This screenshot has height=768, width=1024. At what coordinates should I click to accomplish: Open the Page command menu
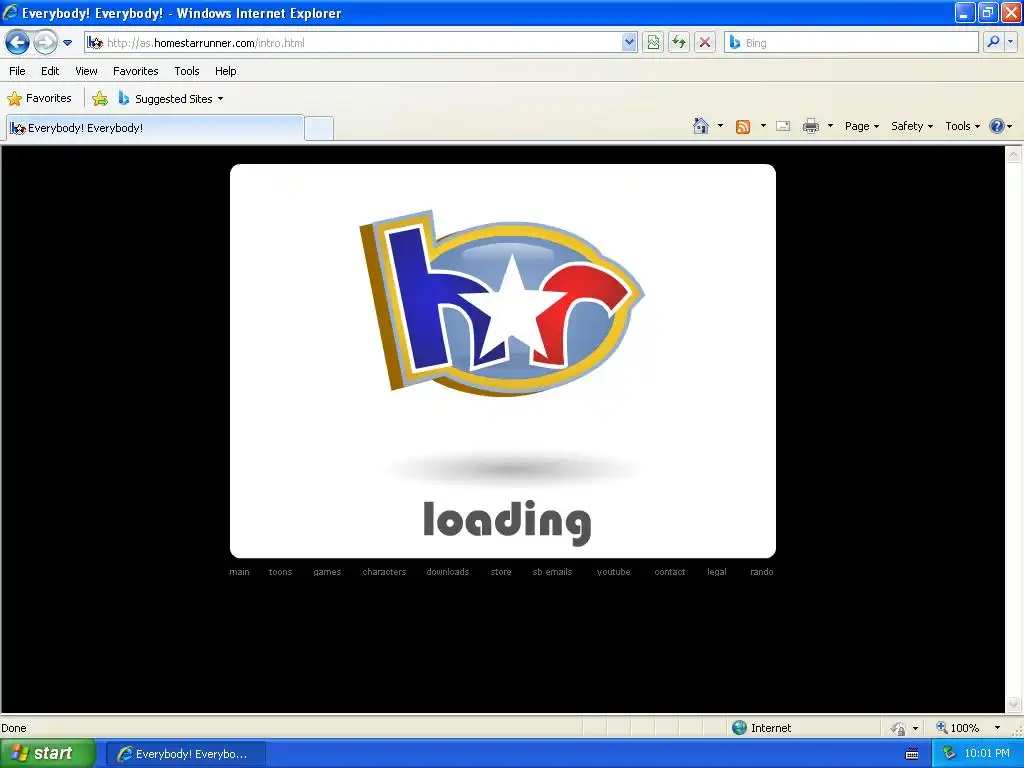861,126
